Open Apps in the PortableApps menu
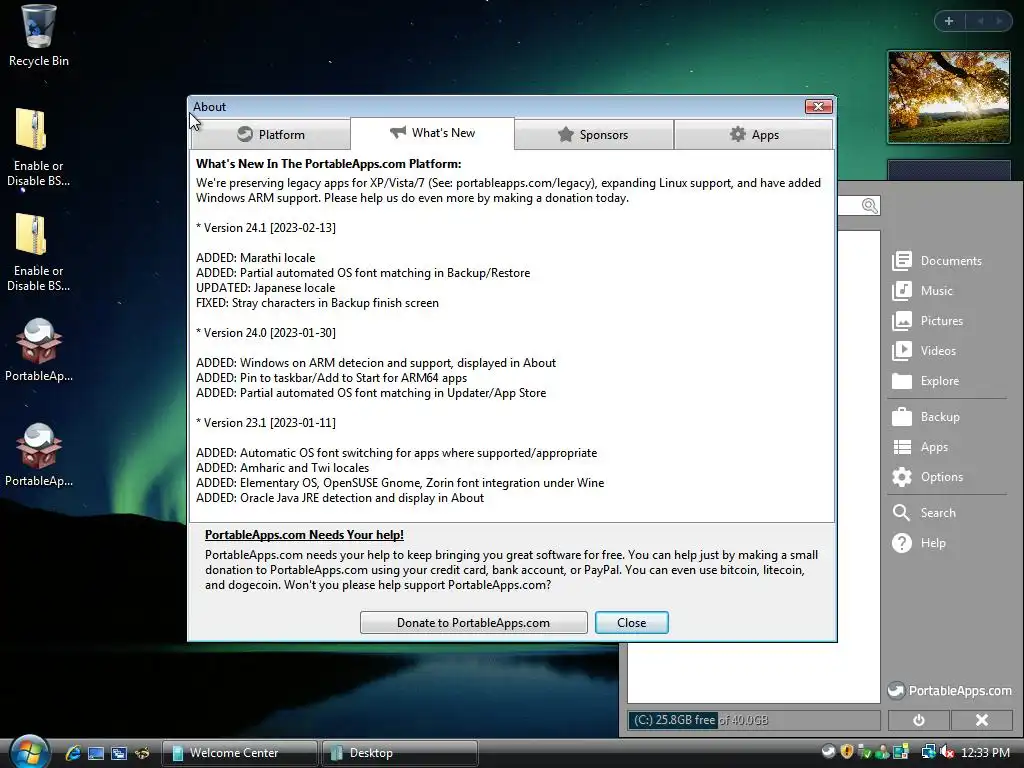1024x768 pixels. pos(920,447)
